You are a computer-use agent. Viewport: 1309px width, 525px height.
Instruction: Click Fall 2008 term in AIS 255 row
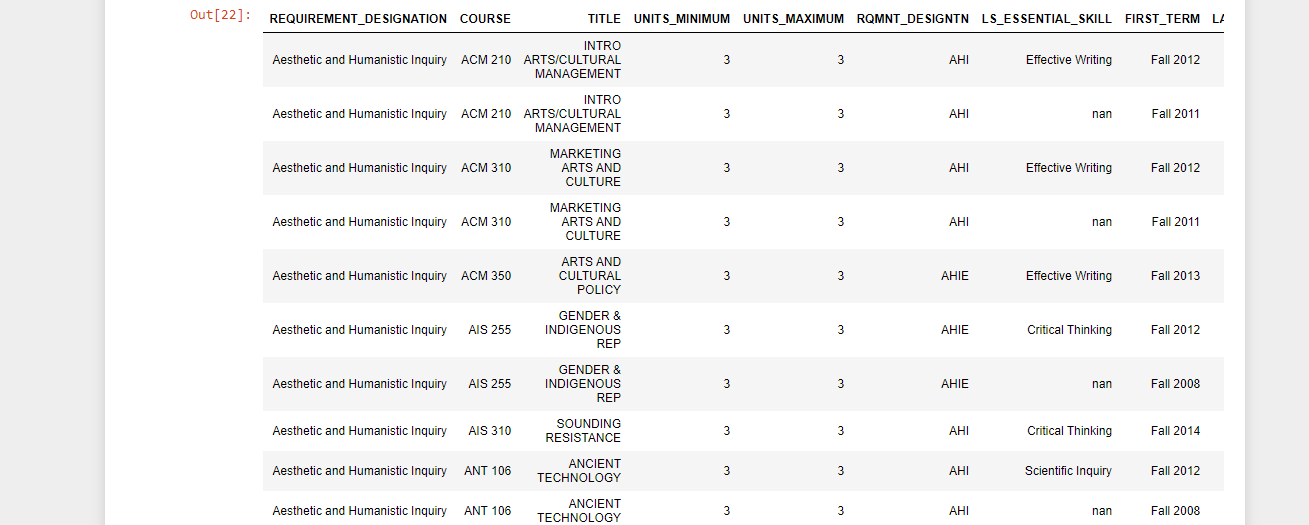click(x=1175, y=384)
